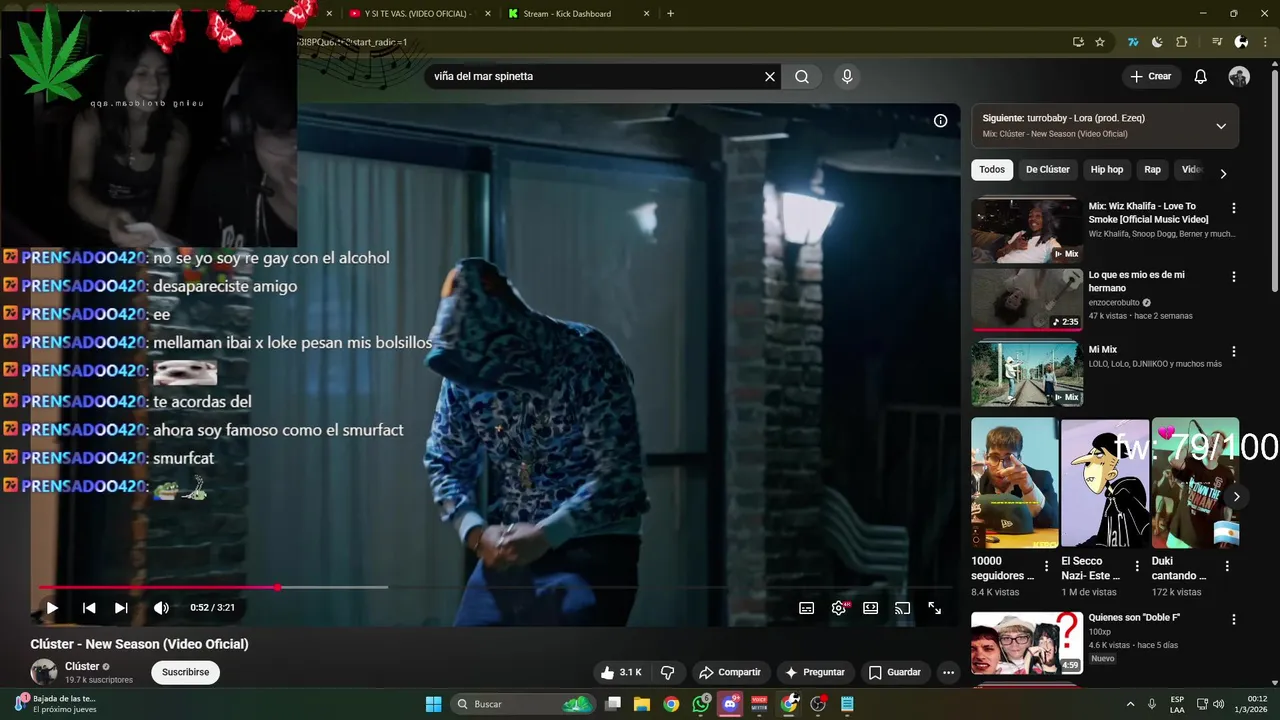Open the moon dark-mode extension
Screen dimensions: 1280x720
click(1157, 42)
